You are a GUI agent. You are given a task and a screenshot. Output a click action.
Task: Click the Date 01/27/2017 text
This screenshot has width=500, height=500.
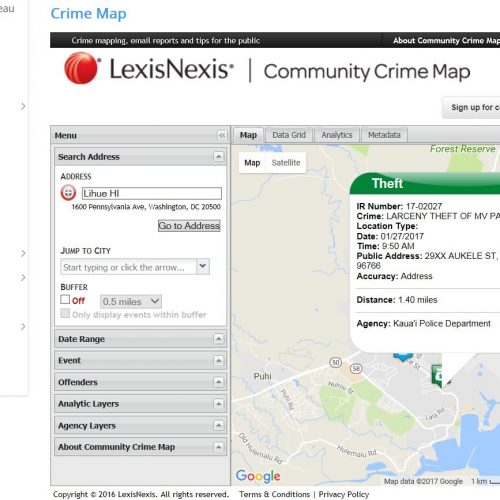[390, 236]
